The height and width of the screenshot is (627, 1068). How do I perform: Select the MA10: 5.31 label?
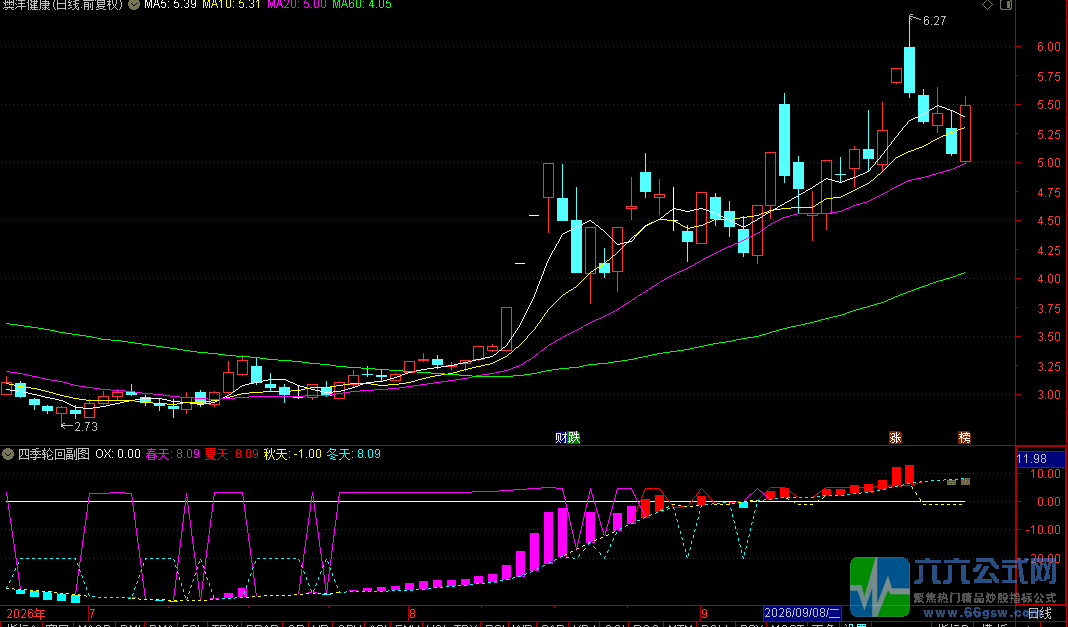click(x=232, y=4)
